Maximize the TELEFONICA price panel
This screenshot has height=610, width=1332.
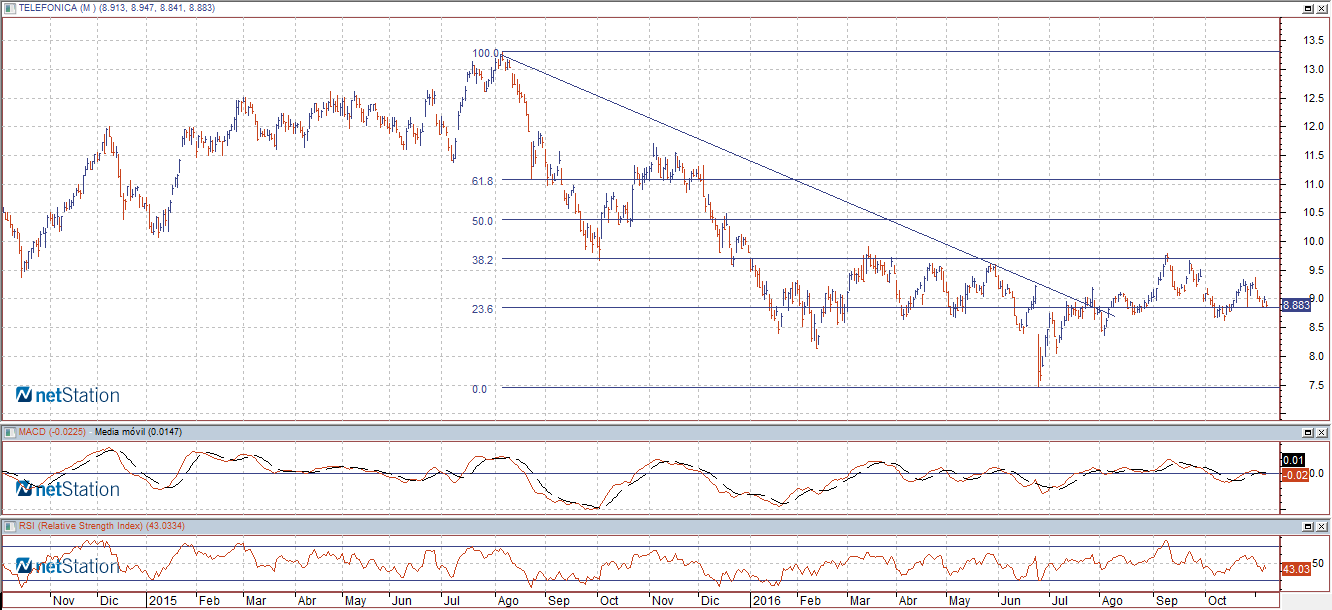pyautogui.click(x=1307, y=8)
